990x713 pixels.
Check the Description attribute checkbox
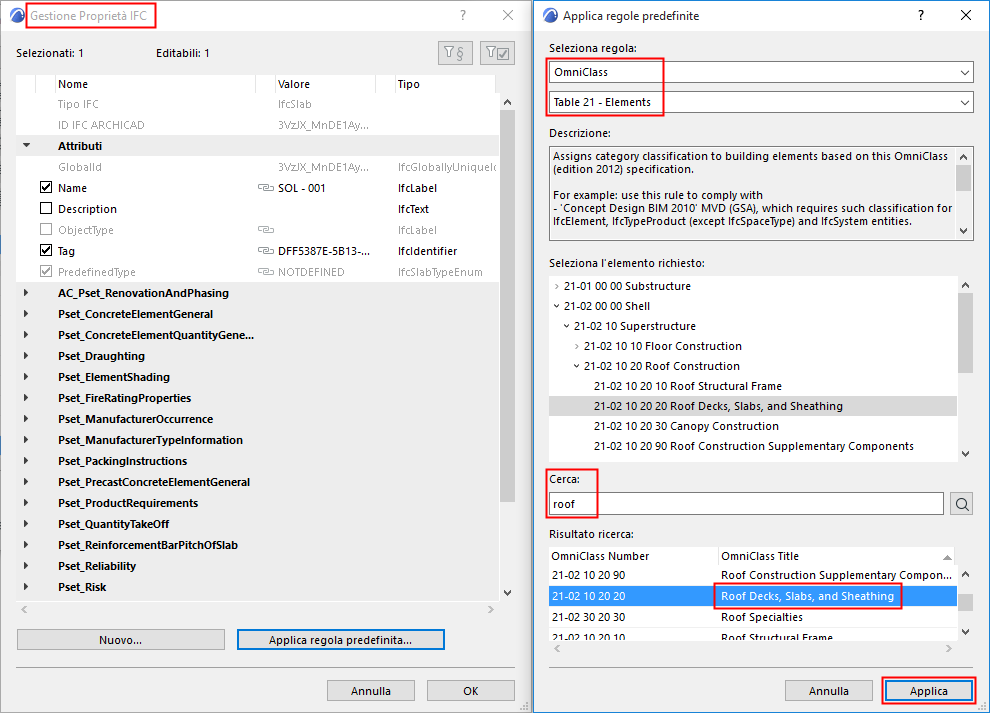click(46, 208)
